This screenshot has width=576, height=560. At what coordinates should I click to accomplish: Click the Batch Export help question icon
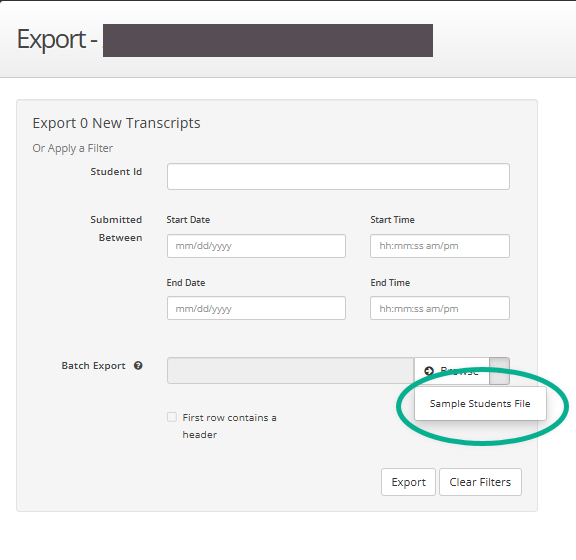click(x=138, y=366)
